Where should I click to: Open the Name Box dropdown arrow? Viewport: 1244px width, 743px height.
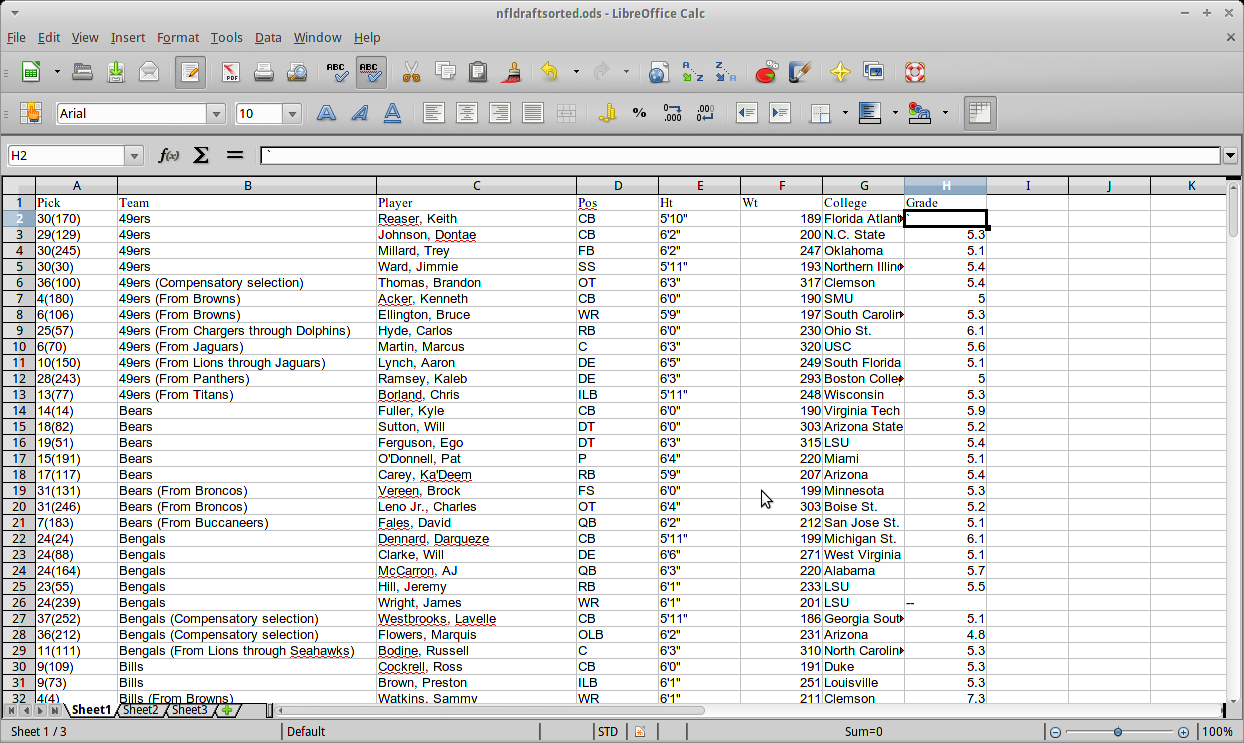coord(134,156)
